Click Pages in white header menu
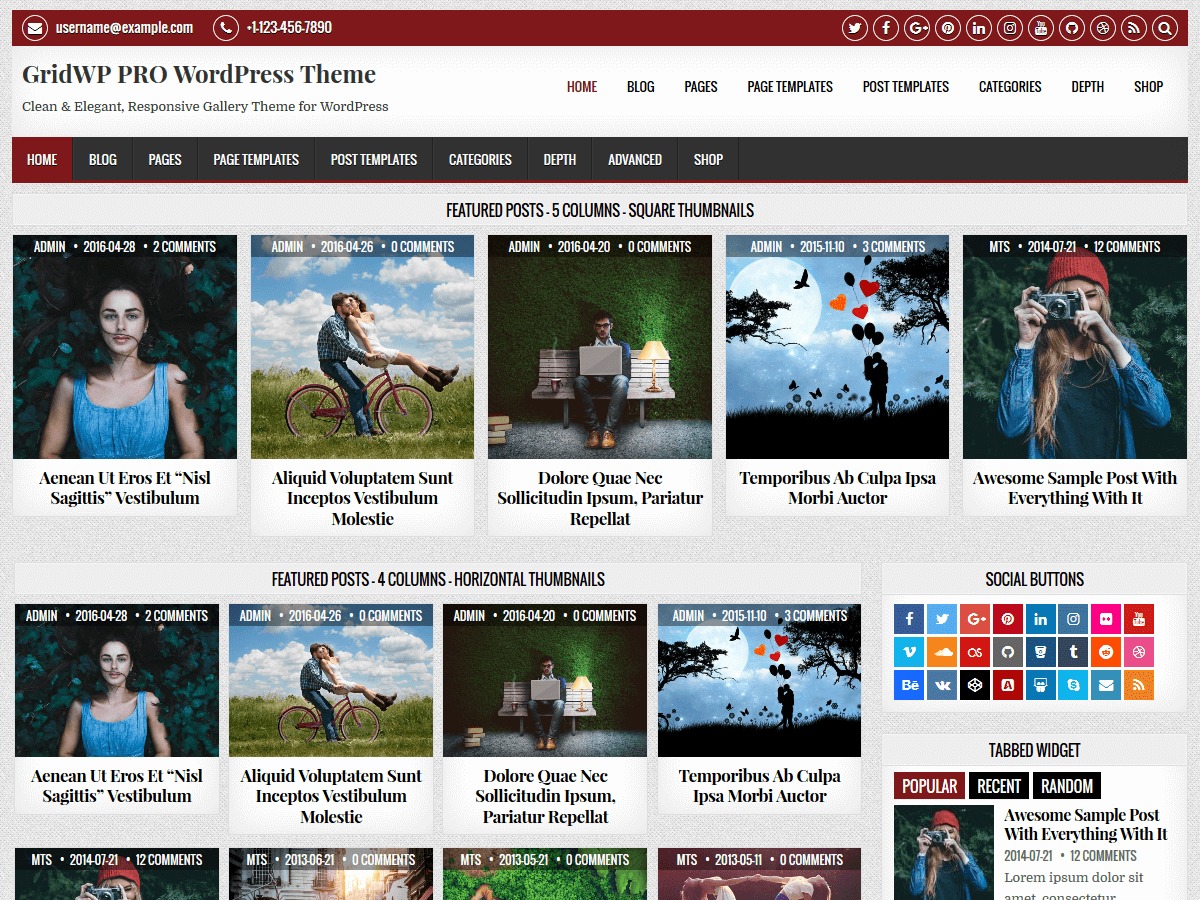The image size is (1200, 900). pos(701,87)
